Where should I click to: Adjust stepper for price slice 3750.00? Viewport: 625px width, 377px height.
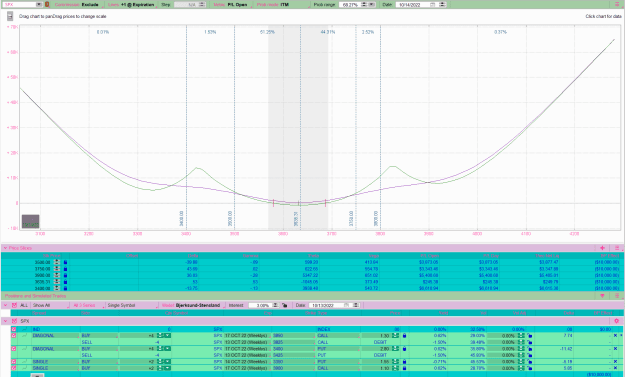click(57, 269)
